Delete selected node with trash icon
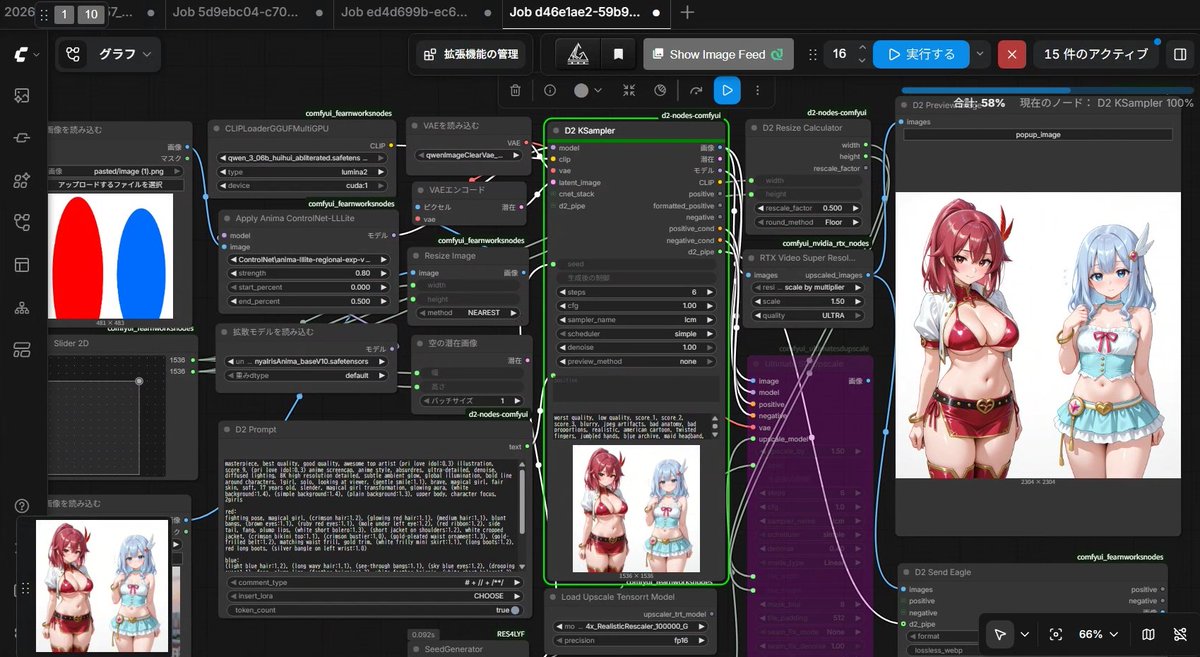Image resolution: width=1200 pixels, height=657 pixels. [515, 90]
